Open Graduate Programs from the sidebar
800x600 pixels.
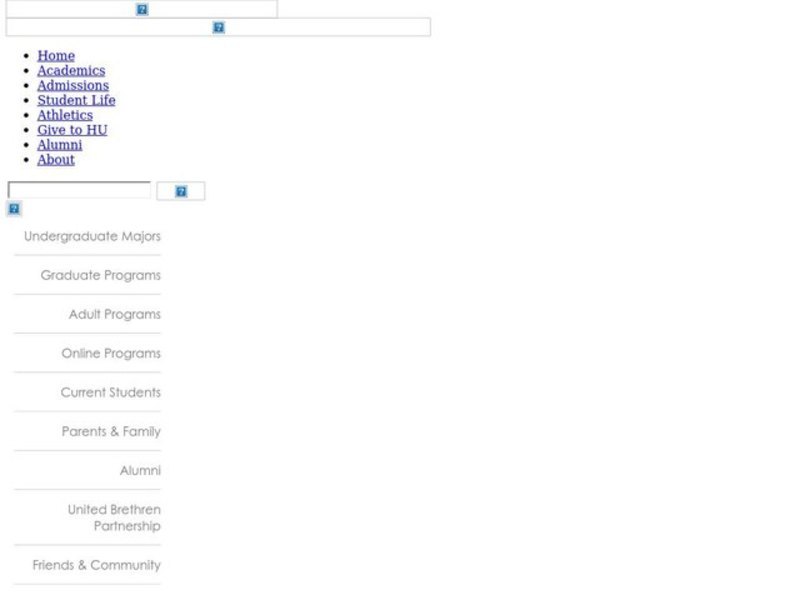pos(100,276)
